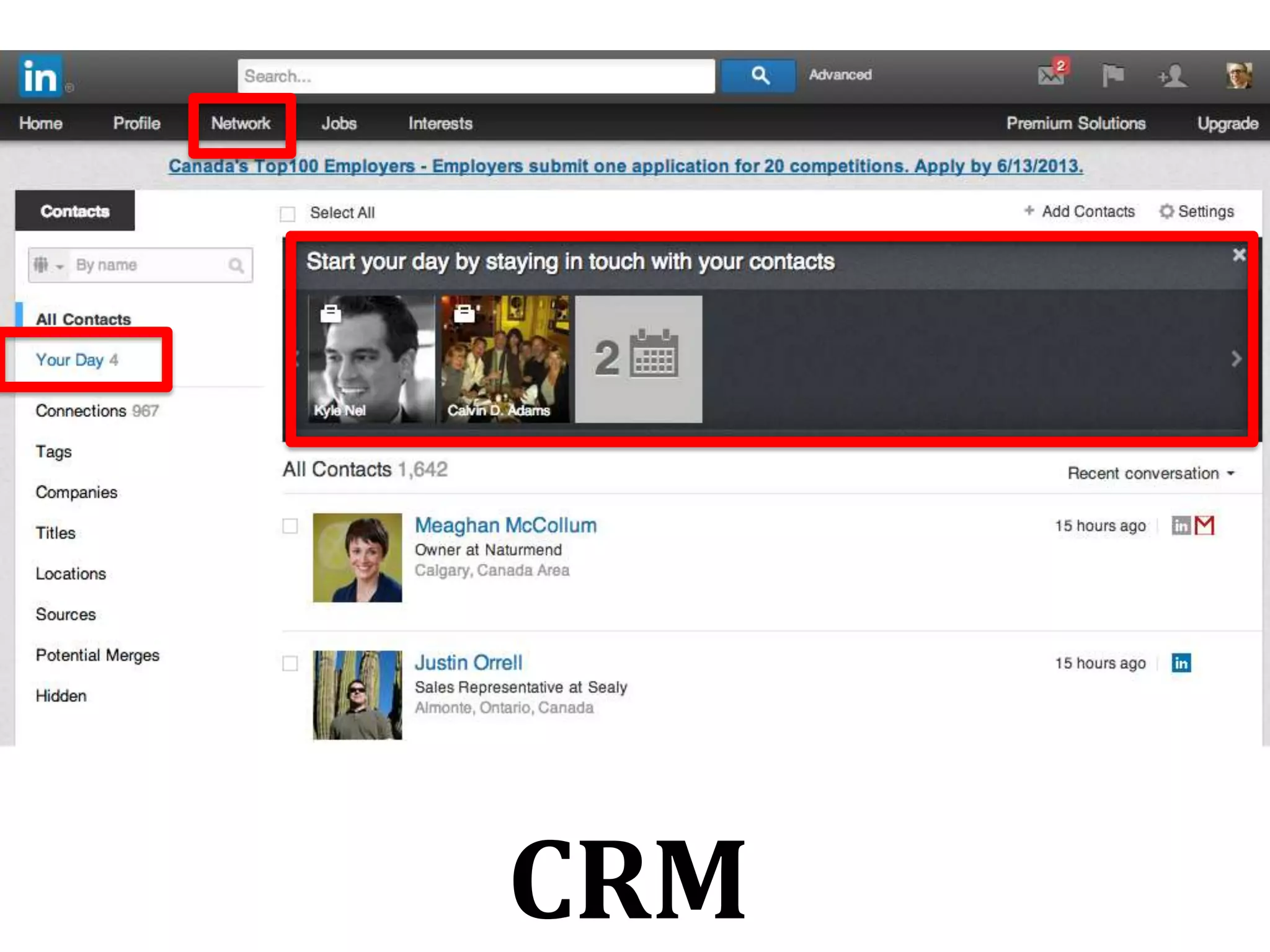The width and height of the screenshot is (1270, 952).
Task: Click Justin Orrell's profile photo
Action: pos(357,695)
